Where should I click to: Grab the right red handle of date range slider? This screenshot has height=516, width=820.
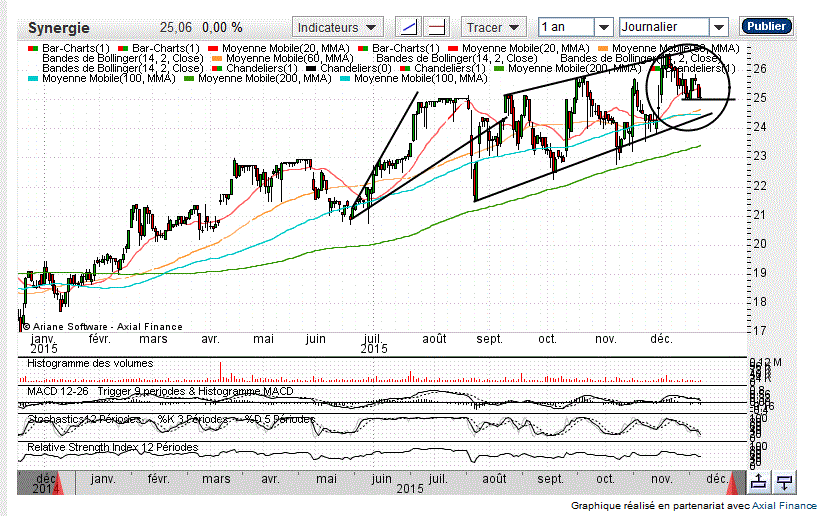click(732, 483)
